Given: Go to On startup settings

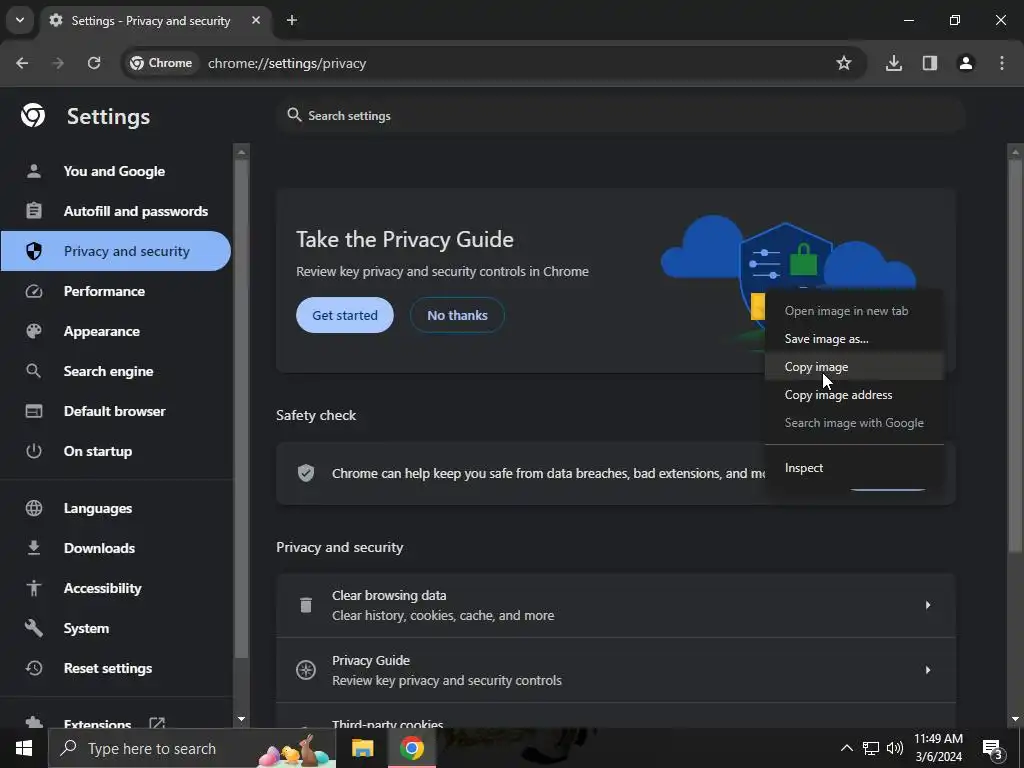Looking at the screenshot, I should coord(116,451).
